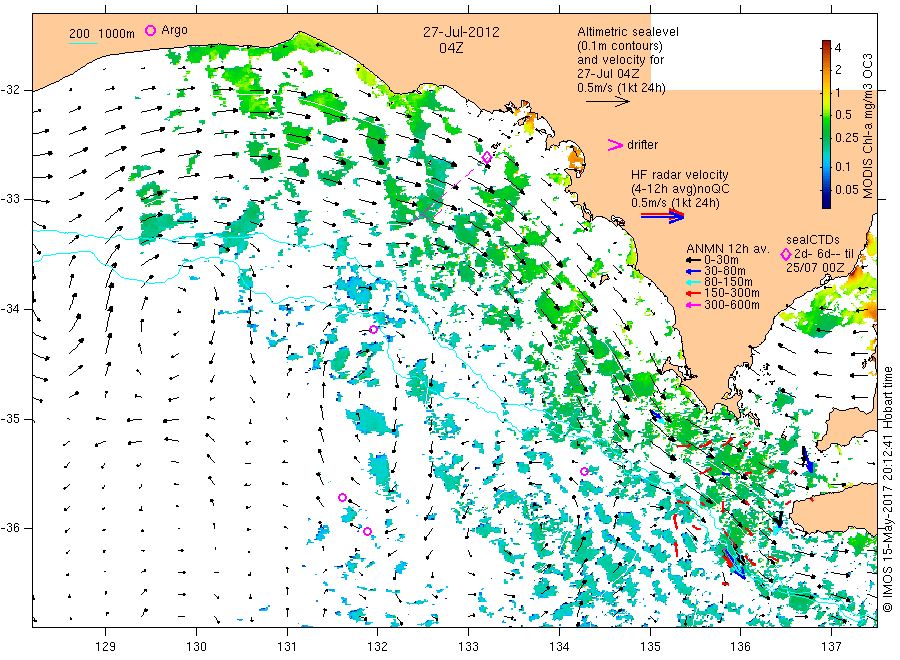Click the longitude axis label '135'
Viewport: 900px width, 660px height.
[650, 647]
